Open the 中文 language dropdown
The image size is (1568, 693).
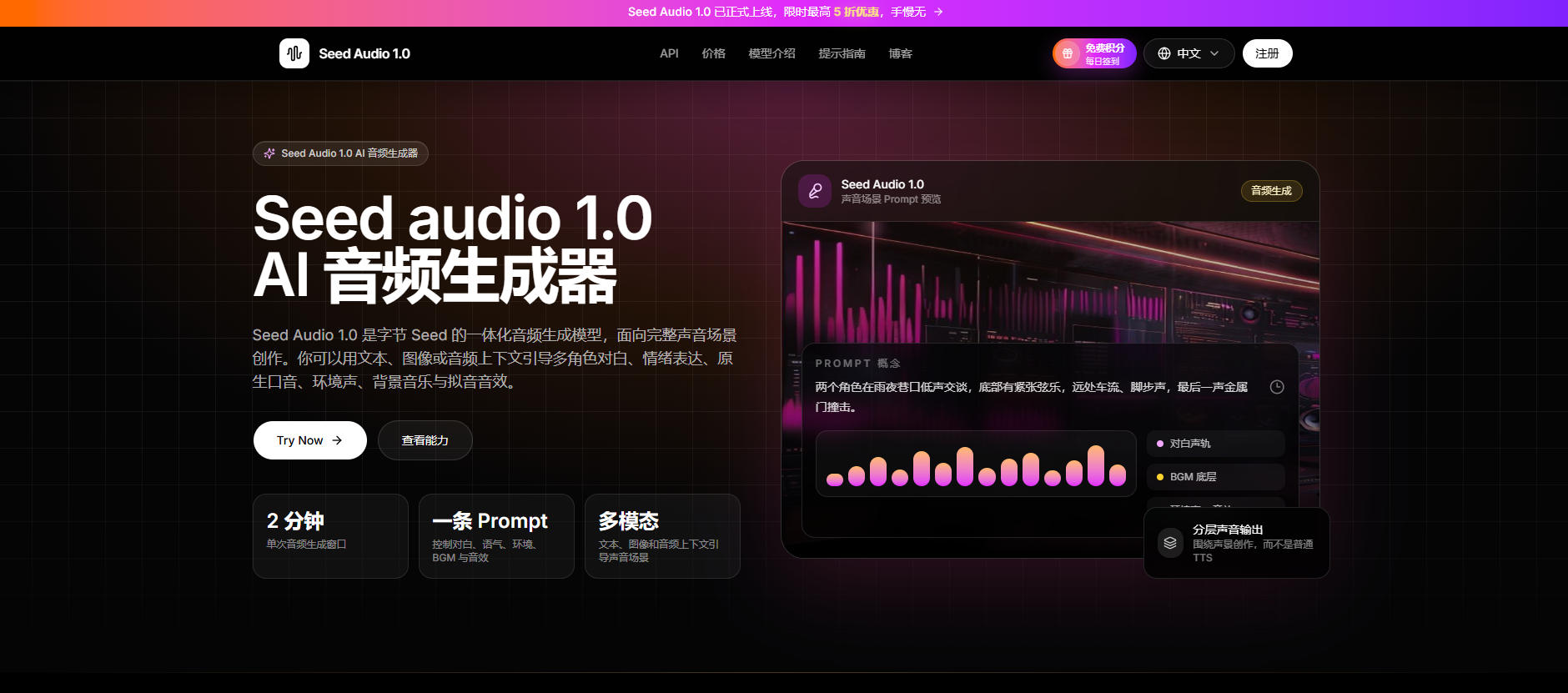click(x=1189, y=53)
